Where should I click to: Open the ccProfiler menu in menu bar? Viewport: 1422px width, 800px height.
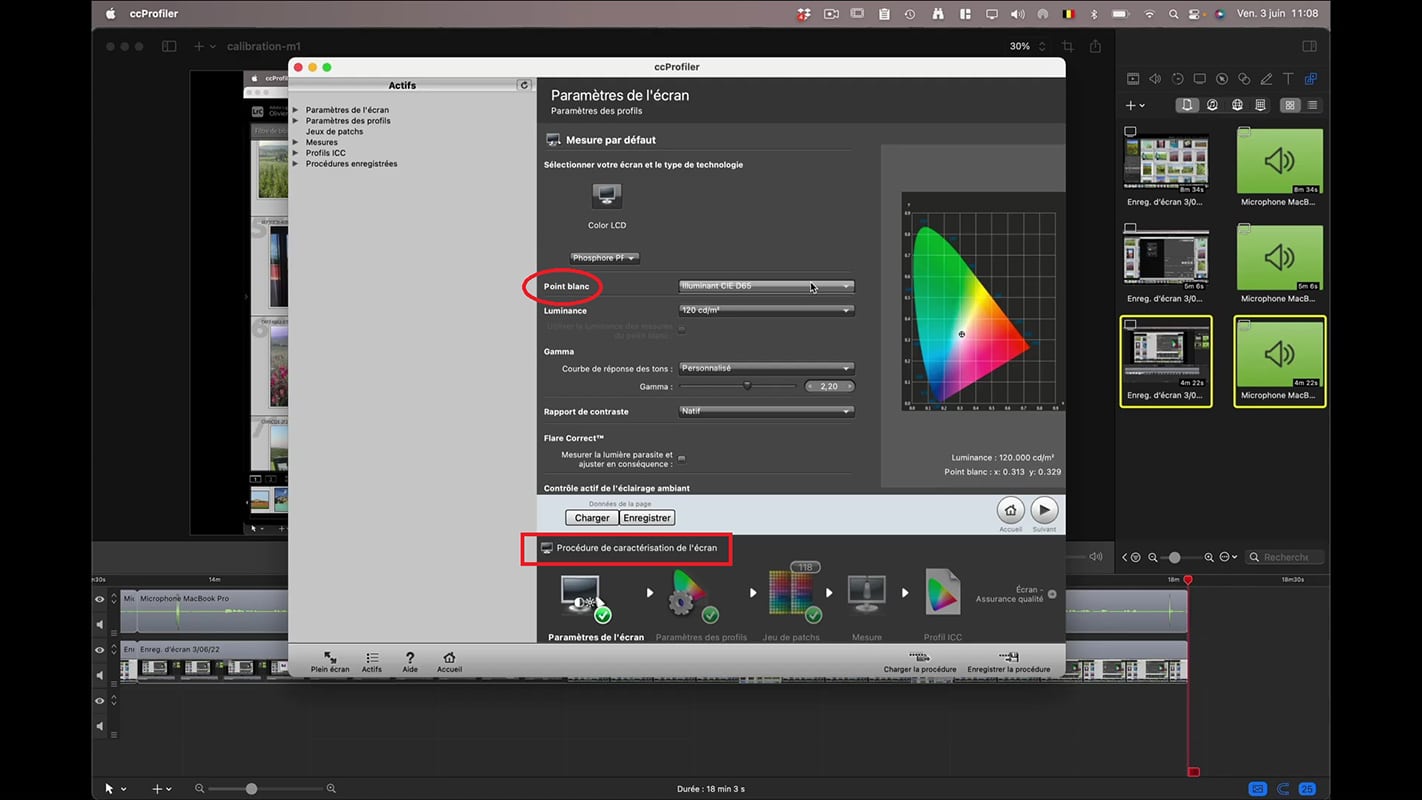click(x=154, y=14)
